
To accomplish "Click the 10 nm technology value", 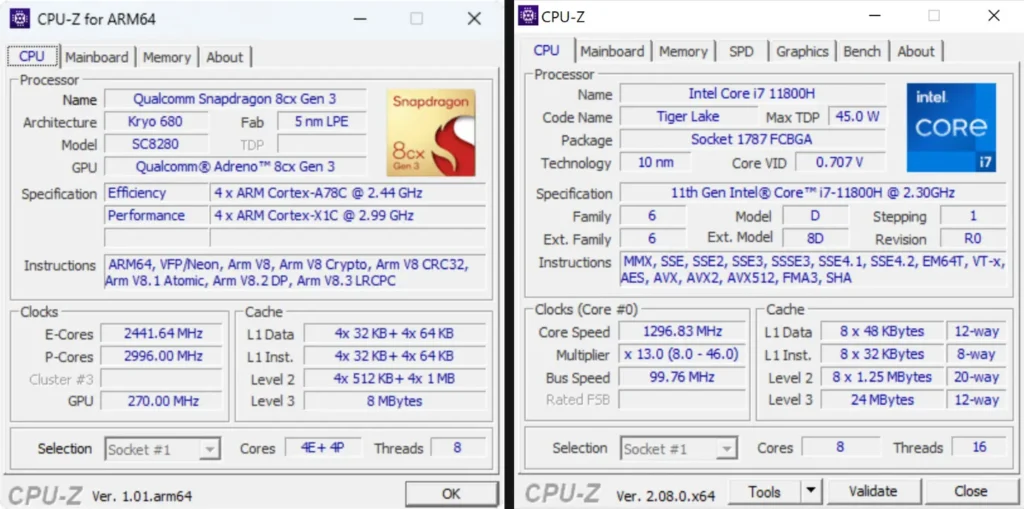I will tap(655, 162).
